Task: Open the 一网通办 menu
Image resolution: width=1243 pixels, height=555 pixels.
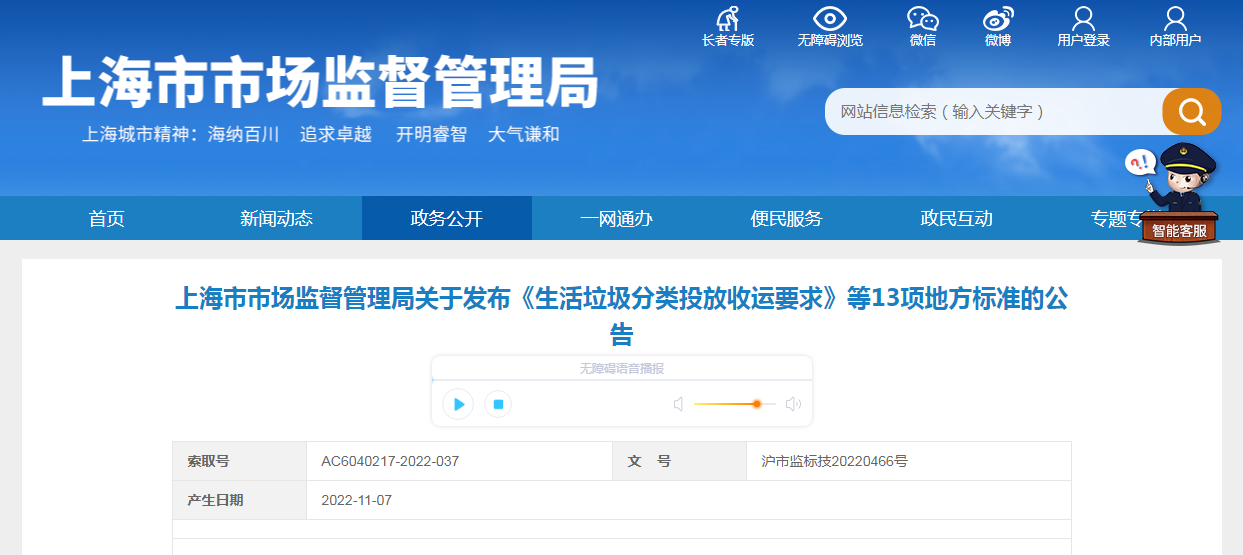Action: pyautogui.click(x=617, y=219)
